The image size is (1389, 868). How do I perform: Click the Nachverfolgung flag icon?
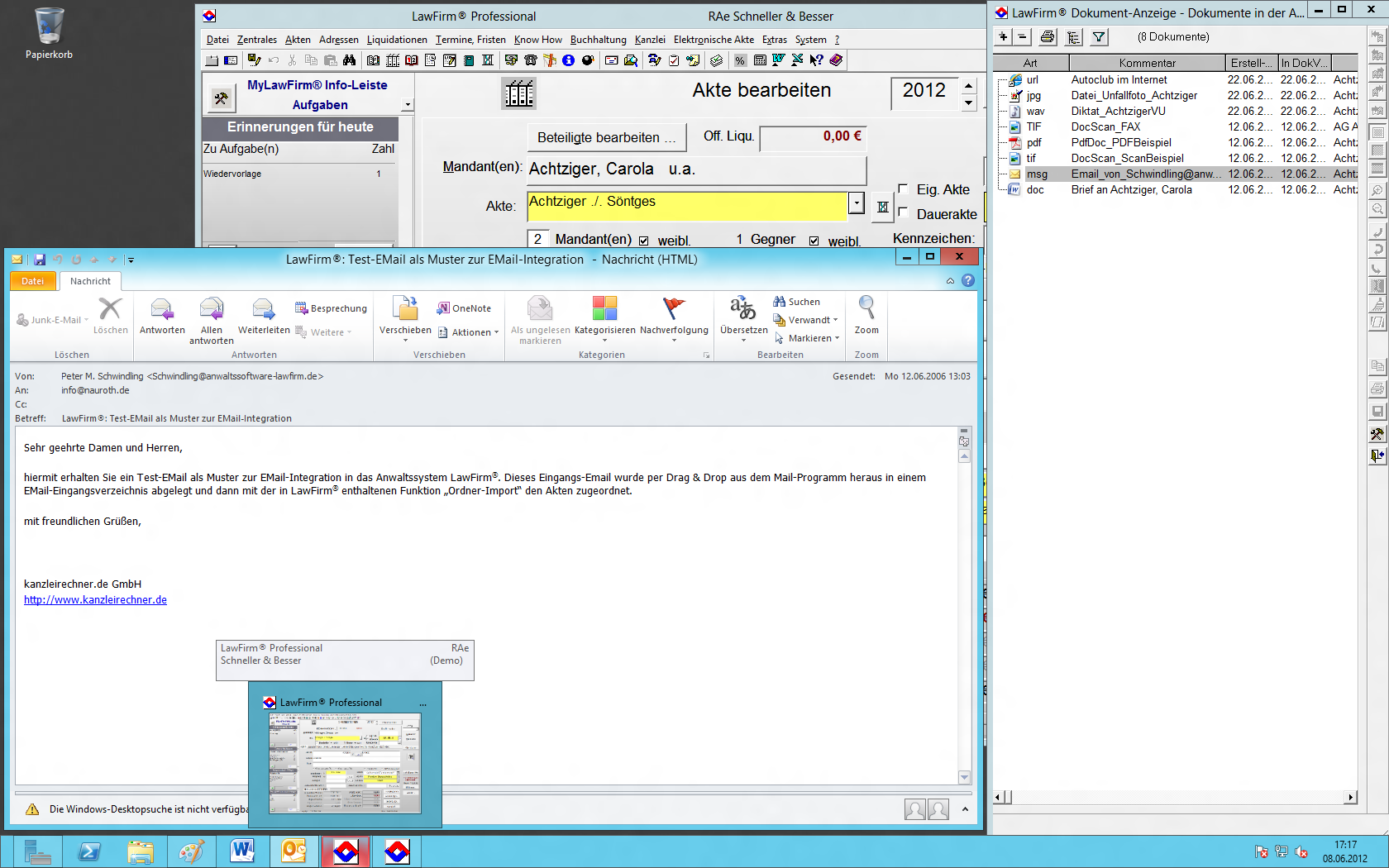(x=674, y=310)
